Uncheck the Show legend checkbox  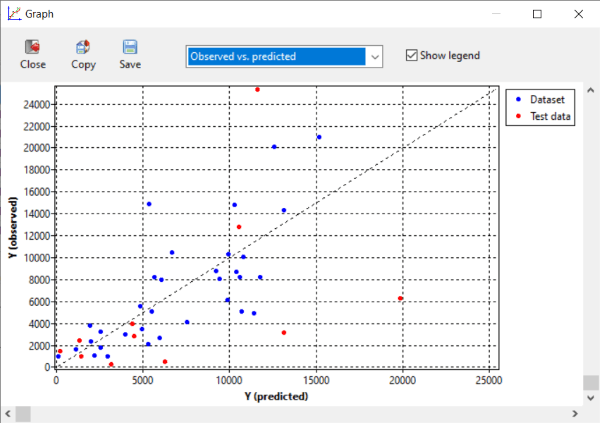click(411, 55)
